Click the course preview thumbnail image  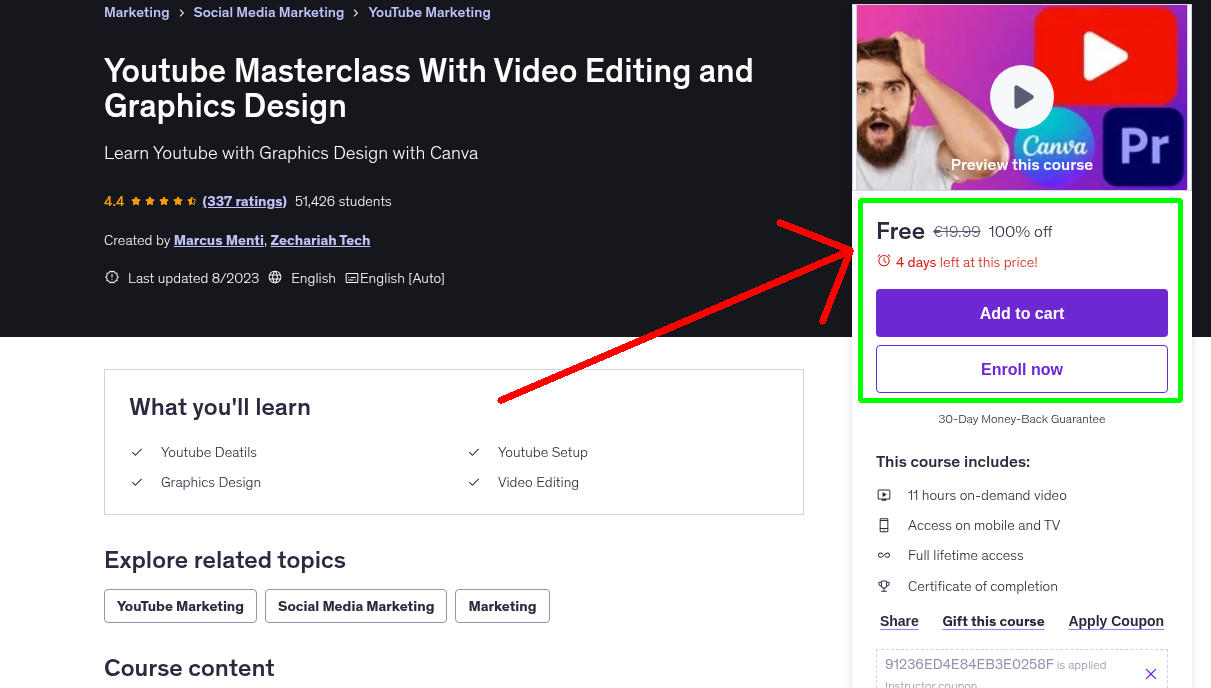pyautogui.click(x=1021, y=97)
